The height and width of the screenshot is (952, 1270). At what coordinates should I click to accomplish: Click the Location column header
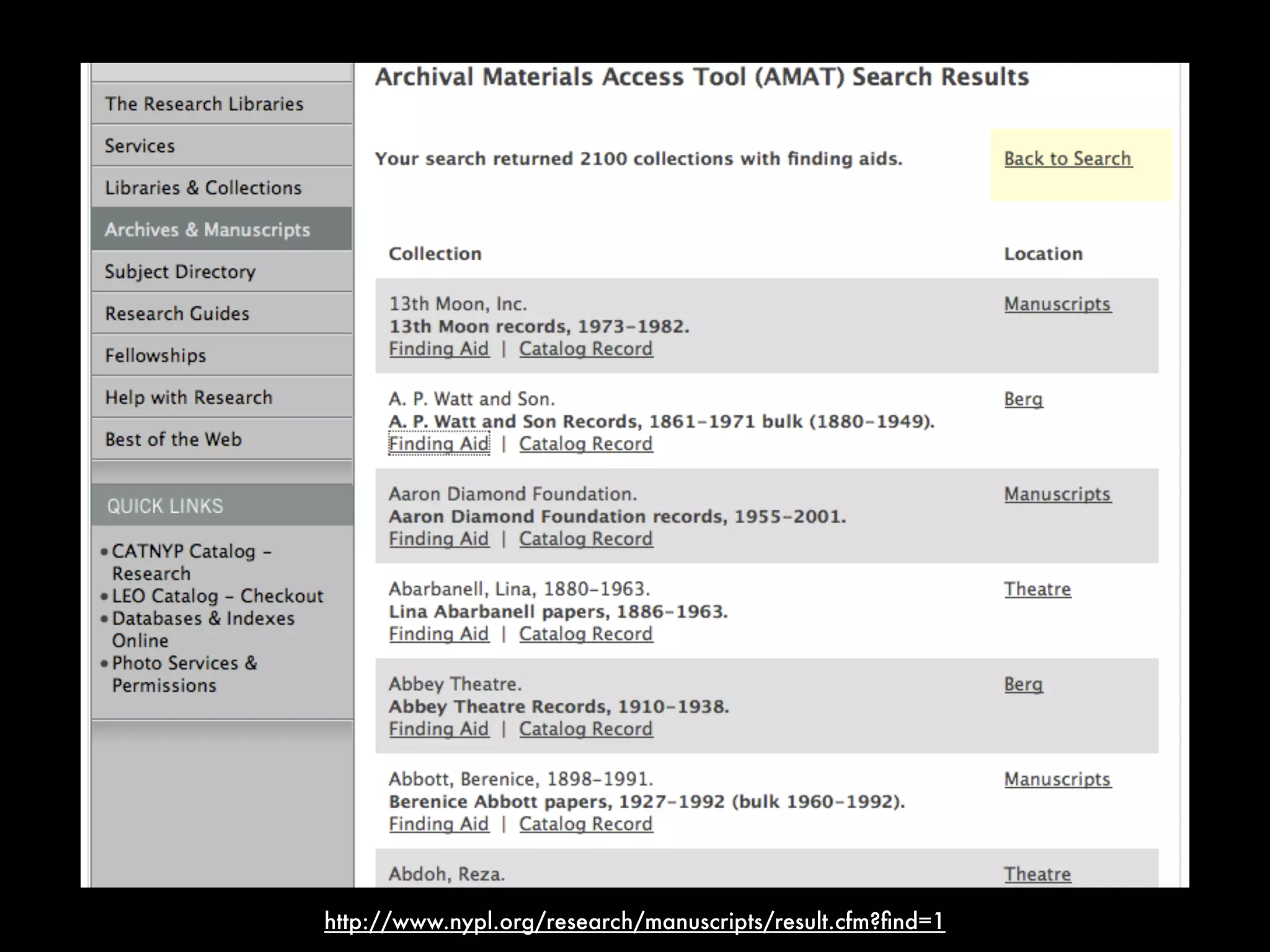pos(1043,253)
